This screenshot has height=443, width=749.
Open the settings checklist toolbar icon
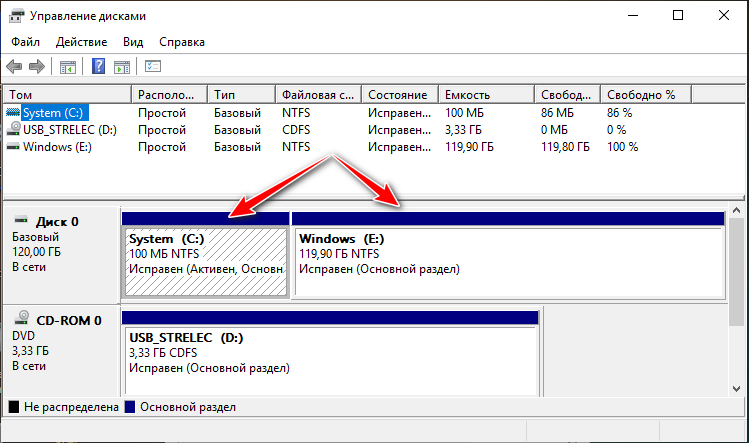[153, 66]
